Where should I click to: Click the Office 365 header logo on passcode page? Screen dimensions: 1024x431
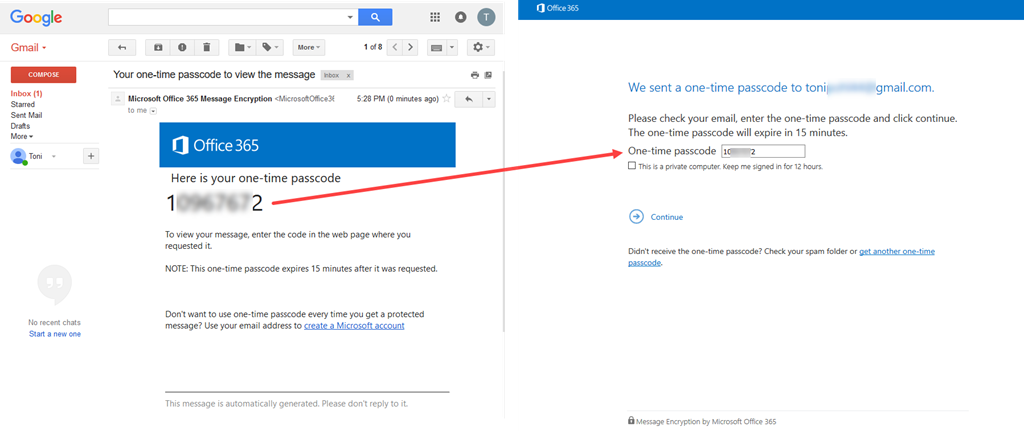pos(558,8)
